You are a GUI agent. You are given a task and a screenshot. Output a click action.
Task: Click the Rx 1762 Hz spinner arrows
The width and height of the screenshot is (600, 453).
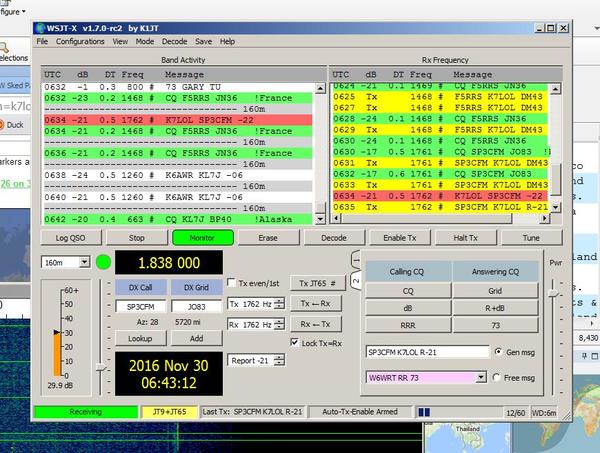[280, 324]
